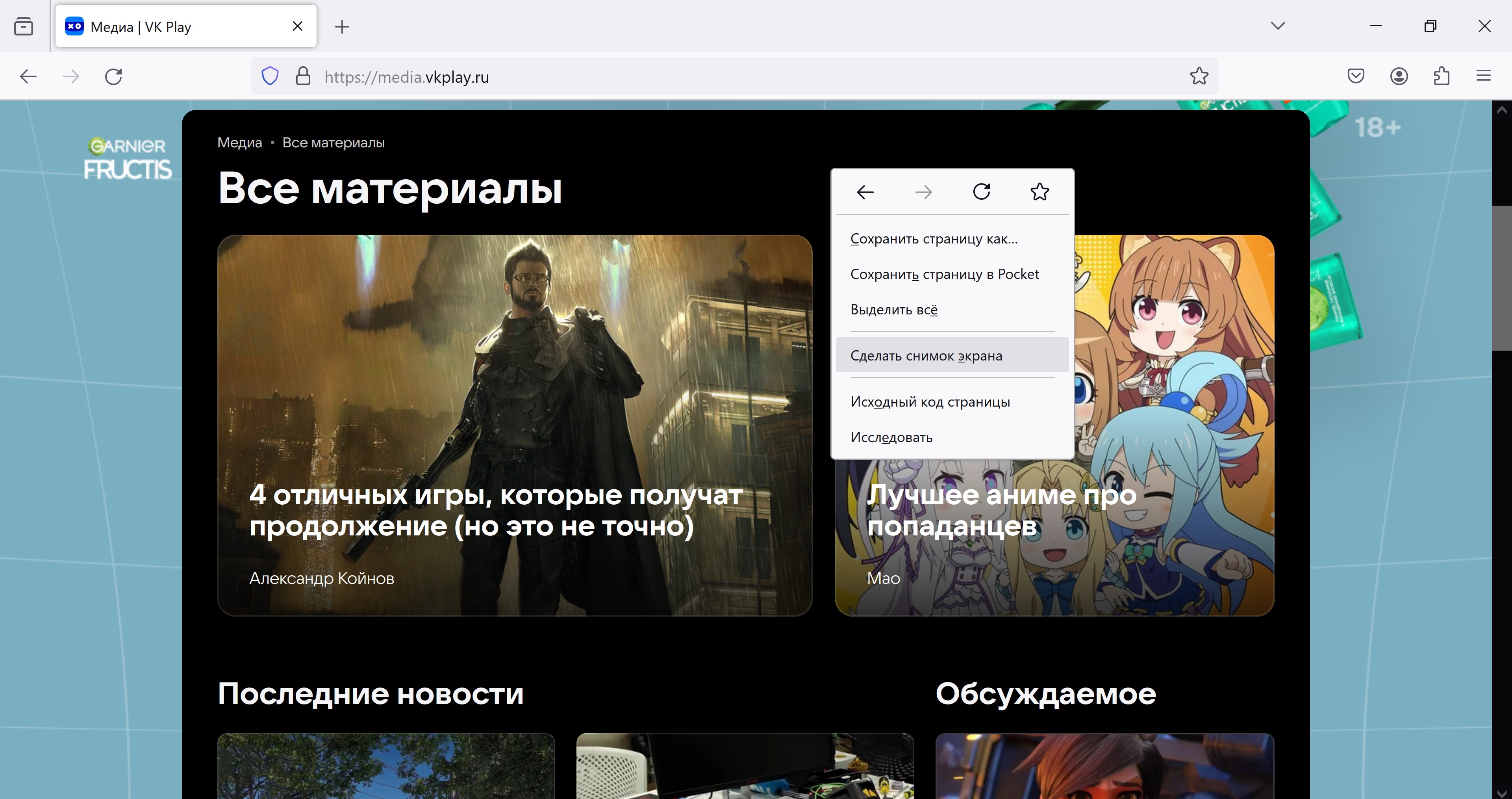This screenshot has height=799, width=1512.
Task: Save to Pocket toolbar icon
Action: 1356,76
